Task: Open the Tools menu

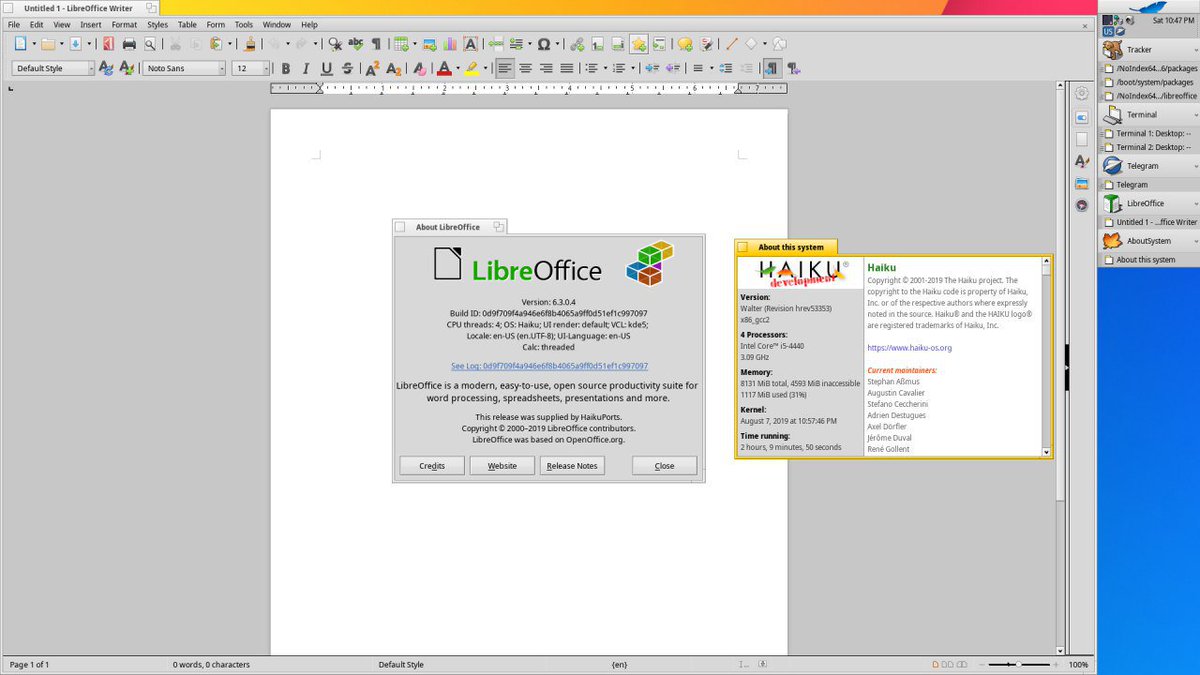Action: point(244,24)
